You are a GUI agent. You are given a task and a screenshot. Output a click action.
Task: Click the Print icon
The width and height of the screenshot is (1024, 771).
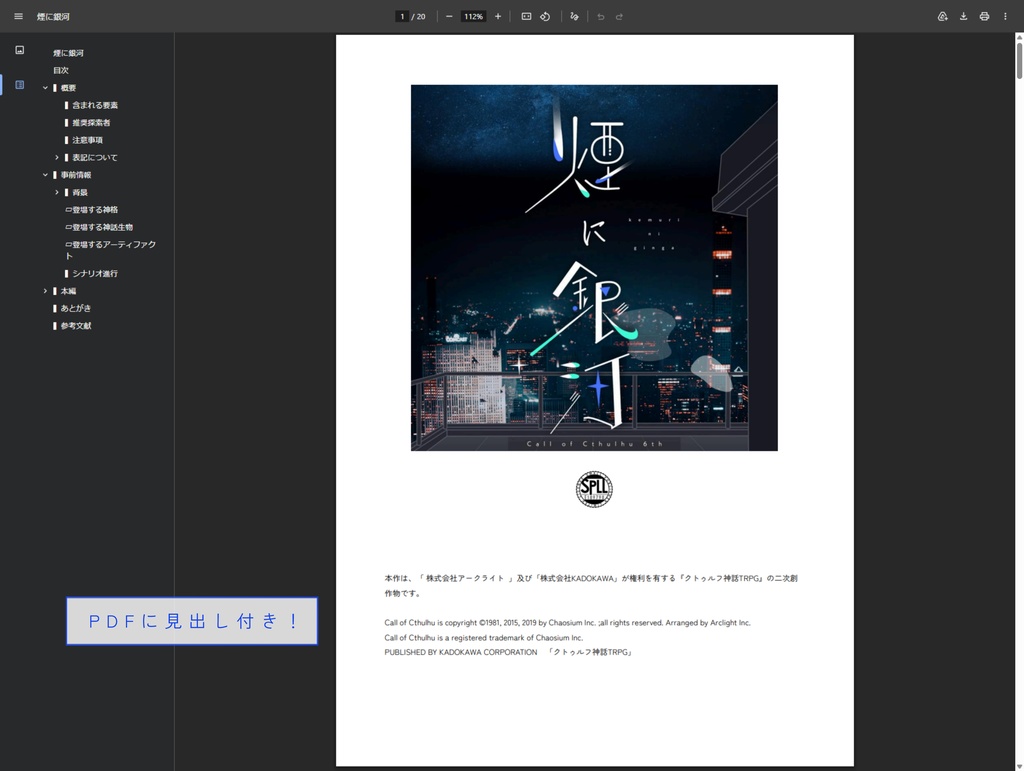pyautogui.click(x=984, y=16)
